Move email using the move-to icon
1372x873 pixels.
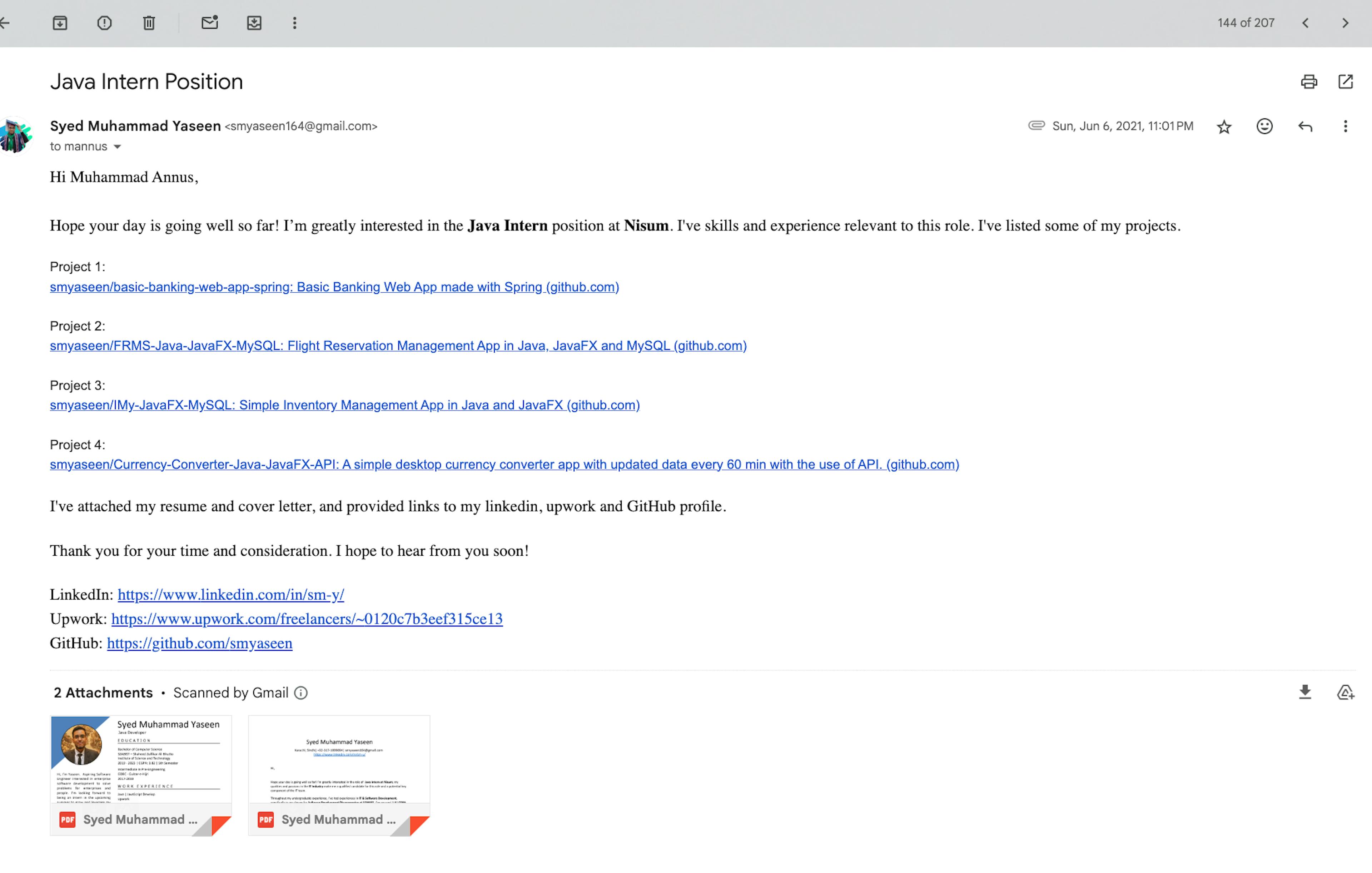[x=254, y=23]
